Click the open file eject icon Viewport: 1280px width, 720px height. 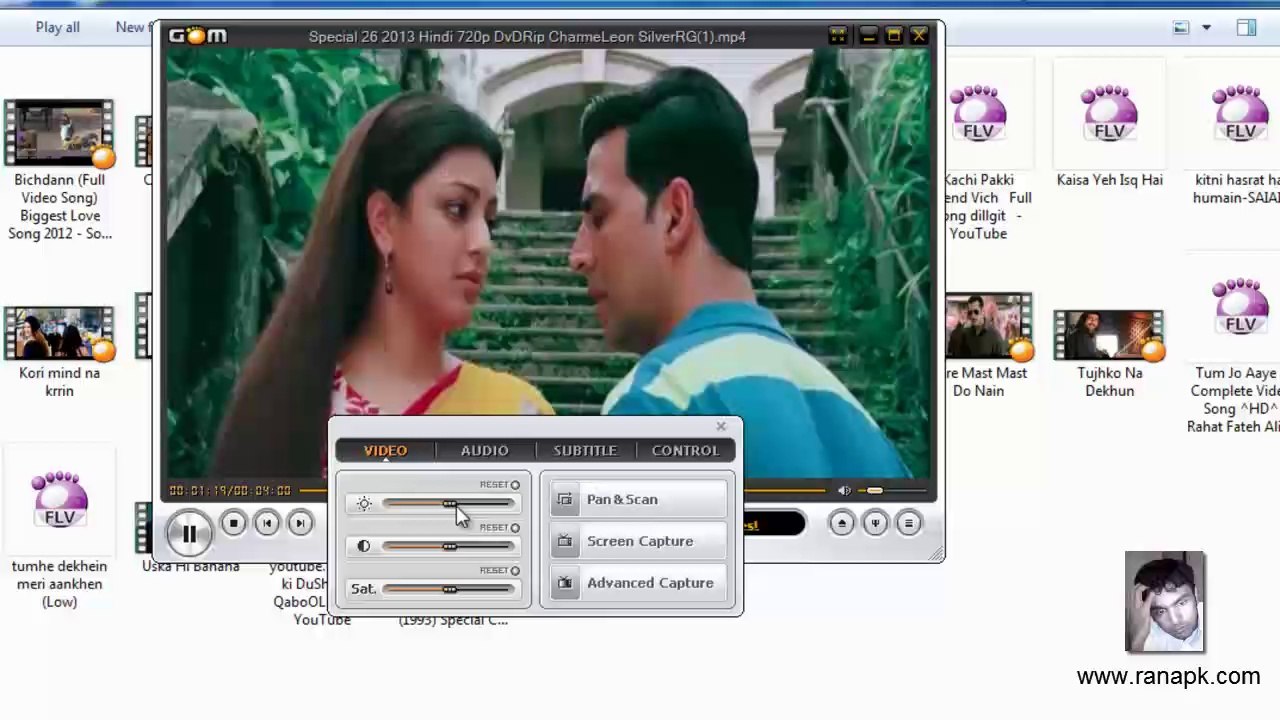coord(841,523)
